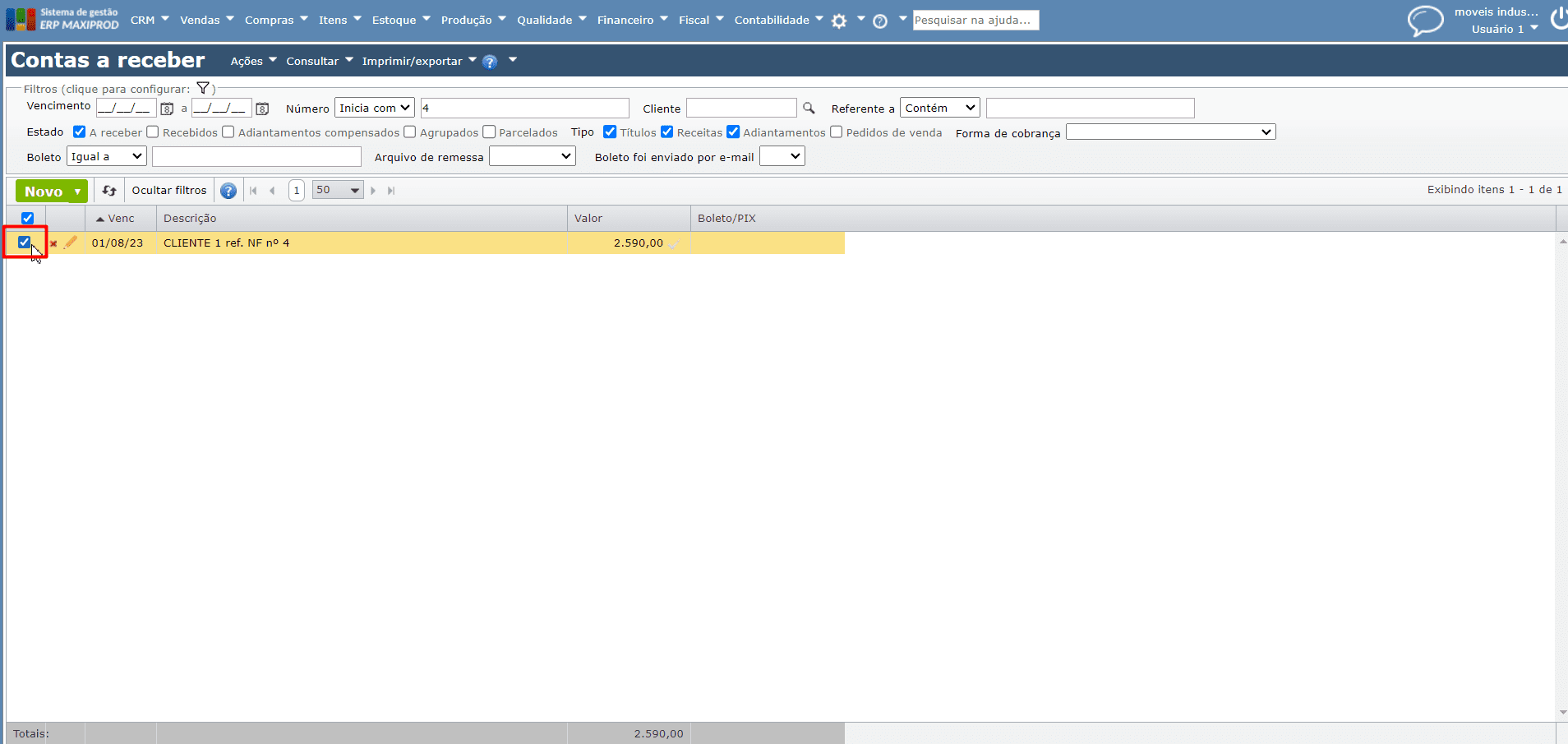Click the power logout icon
Image resolution: width=1568 pixels, height=744 pixels.
pyautogui.click(x=1558, y=19)
